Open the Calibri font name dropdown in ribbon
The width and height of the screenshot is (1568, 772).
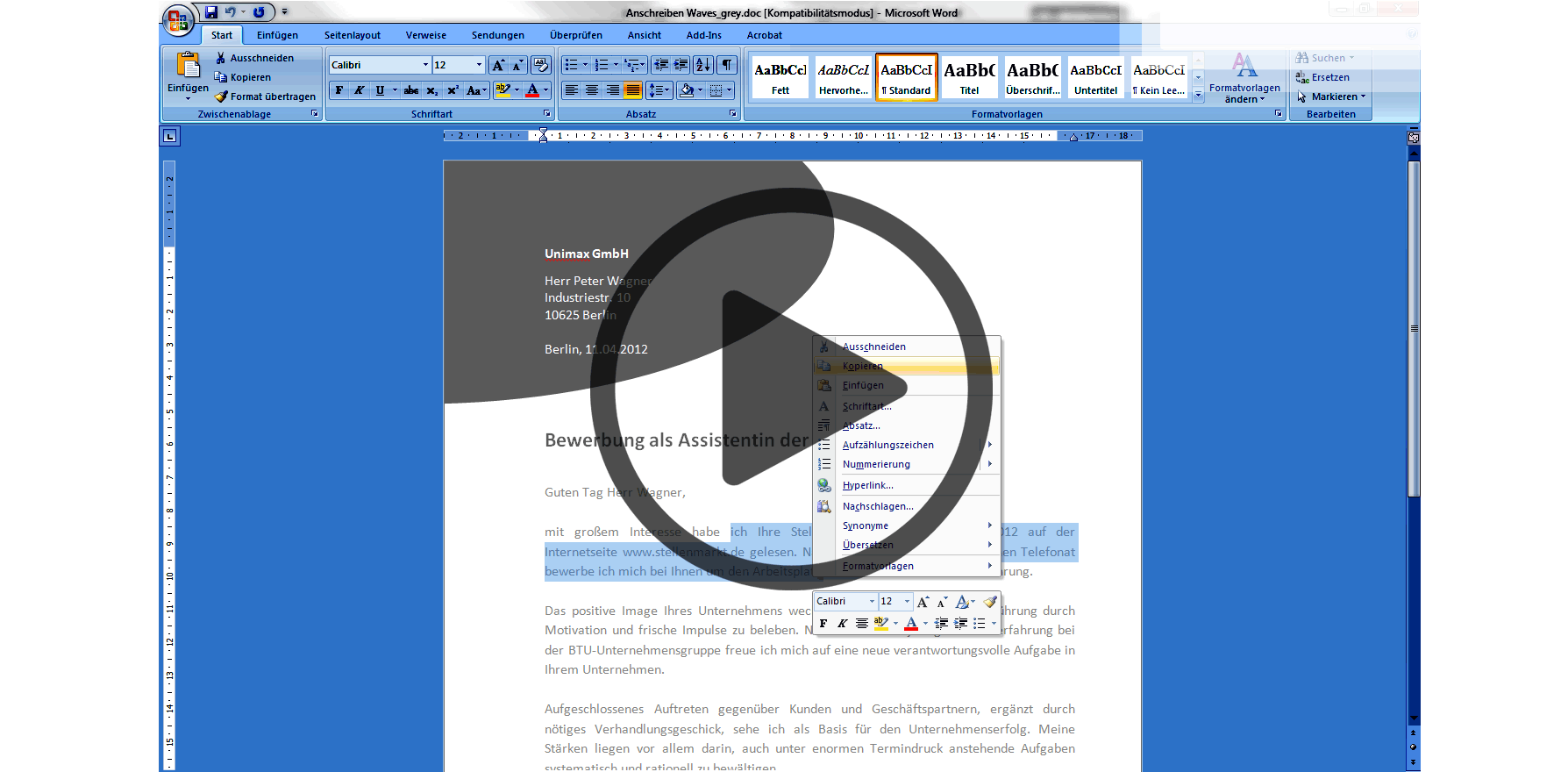tap(425, 65)
